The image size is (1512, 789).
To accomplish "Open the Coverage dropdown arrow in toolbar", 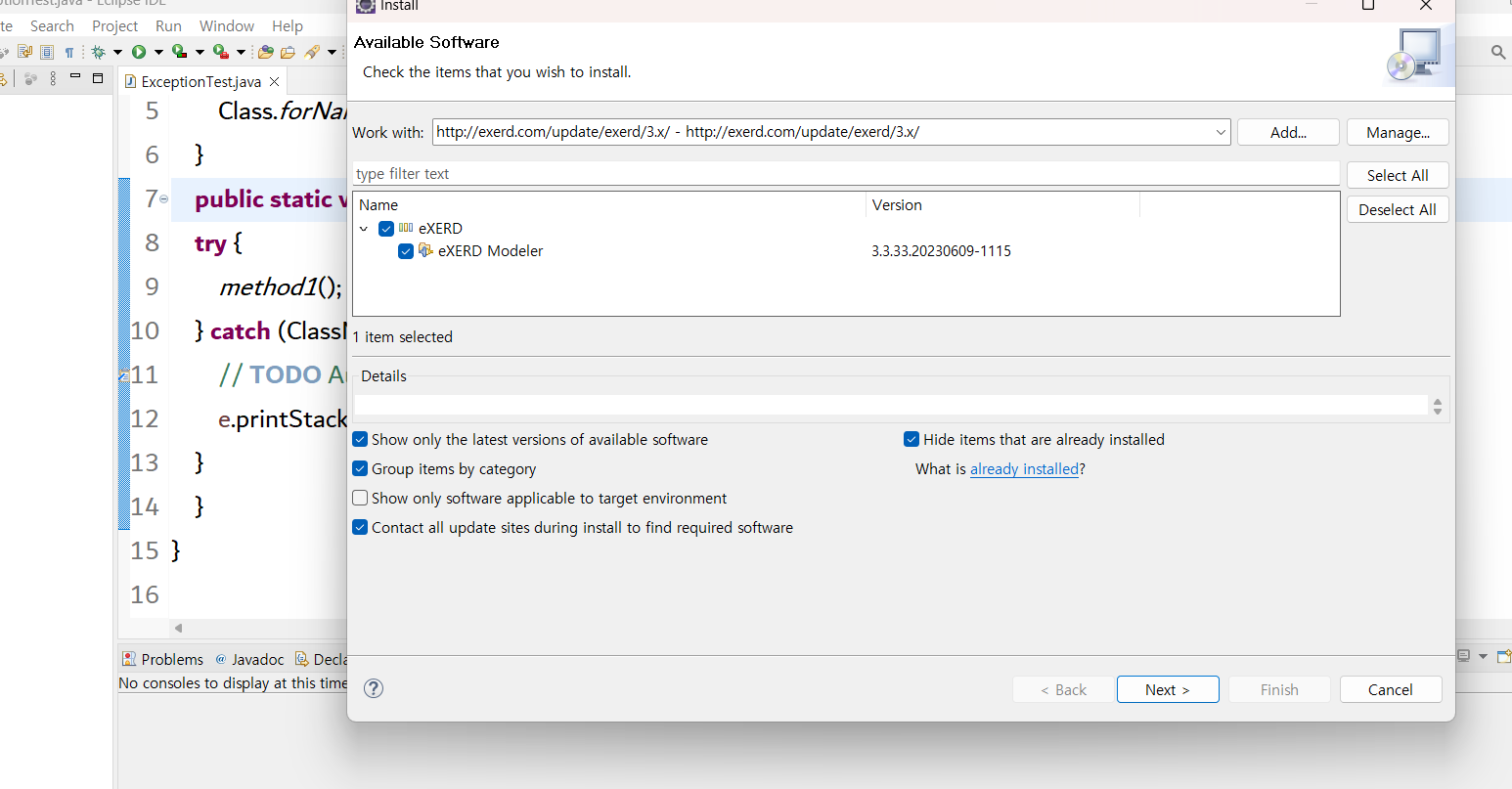I will [200, 52].
